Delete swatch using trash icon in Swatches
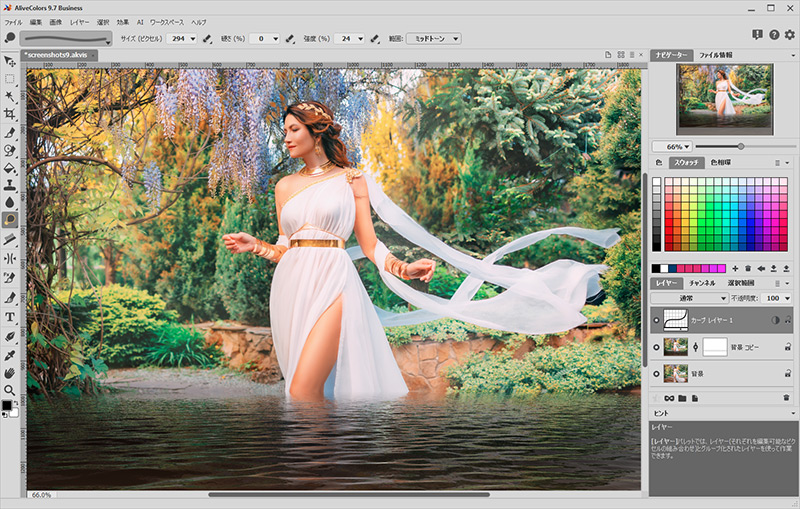This screenshot has height=509, width=800. pos(748,268)
